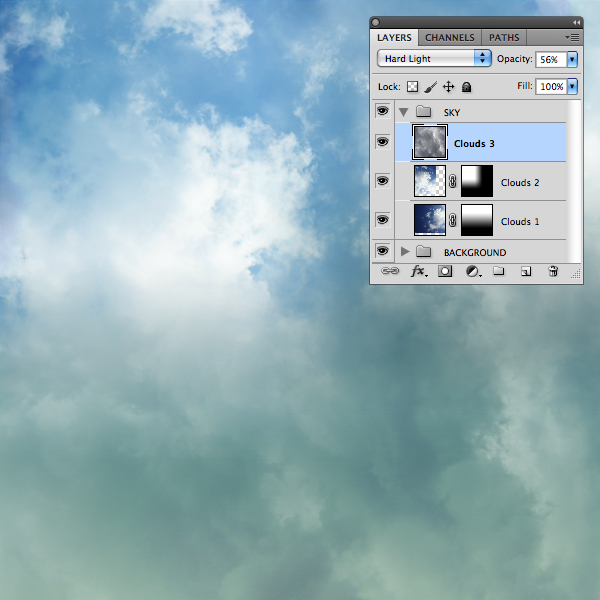The image size is (600, 600).
Task: Hide the Clouds 3 layer
Action: (382, 142)
